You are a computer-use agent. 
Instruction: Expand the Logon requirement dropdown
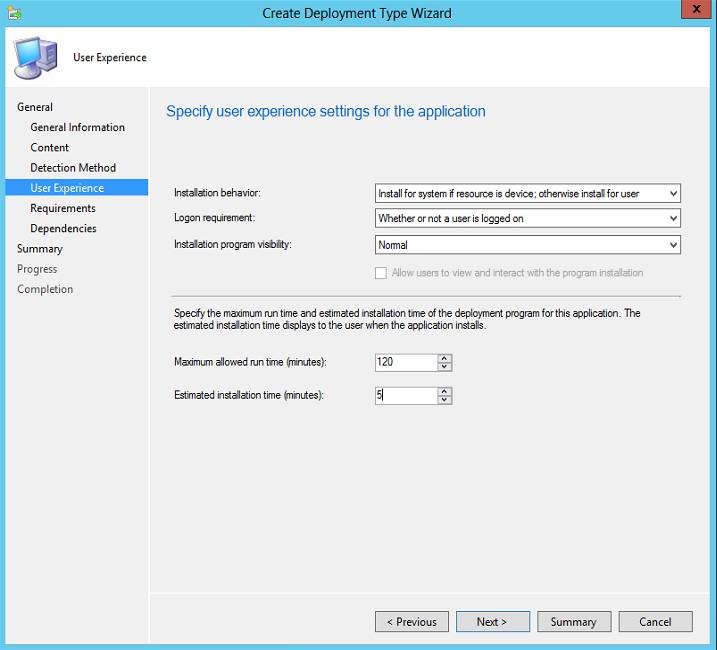[x=527, y=218]
